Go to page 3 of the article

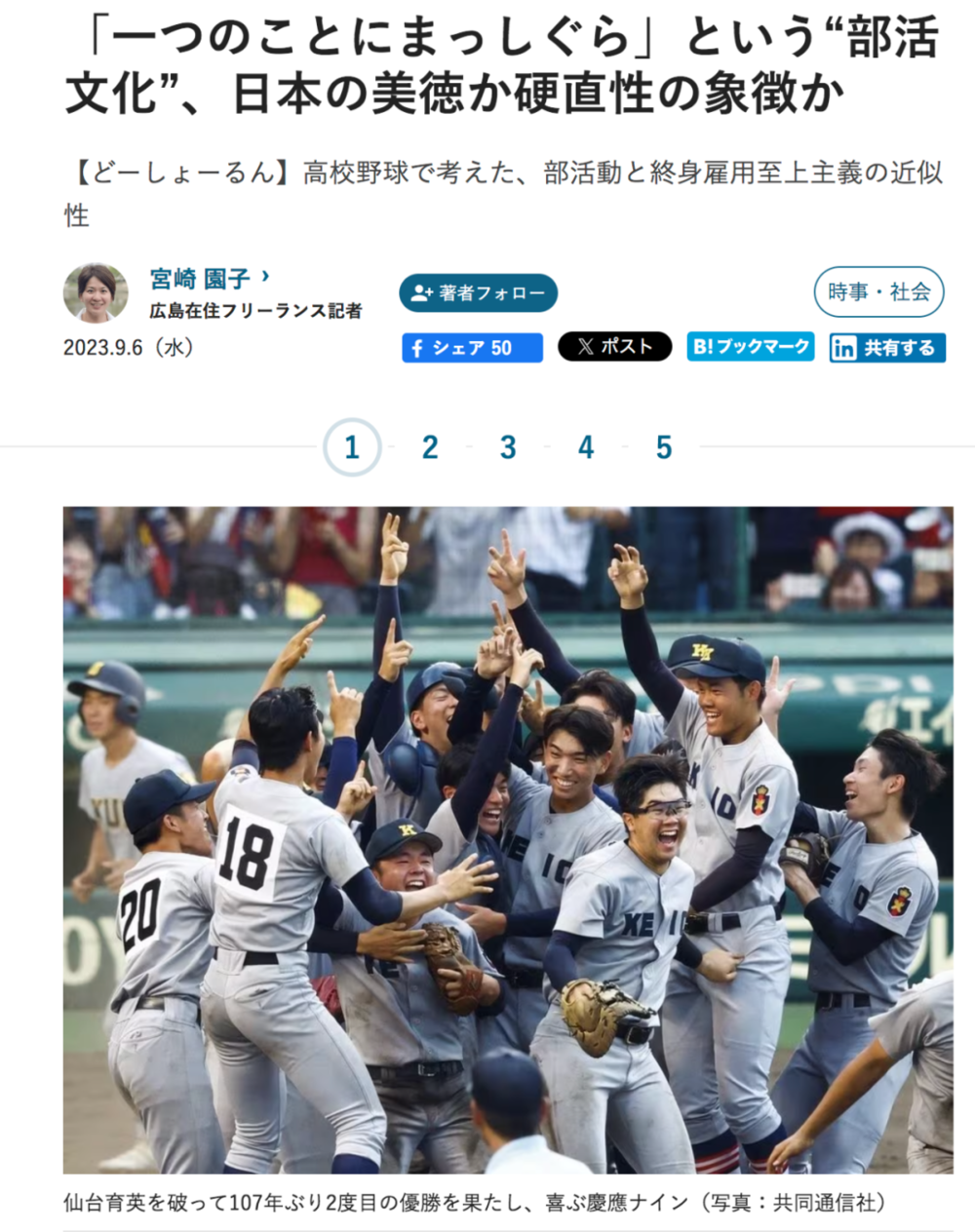tap(508, 447)
